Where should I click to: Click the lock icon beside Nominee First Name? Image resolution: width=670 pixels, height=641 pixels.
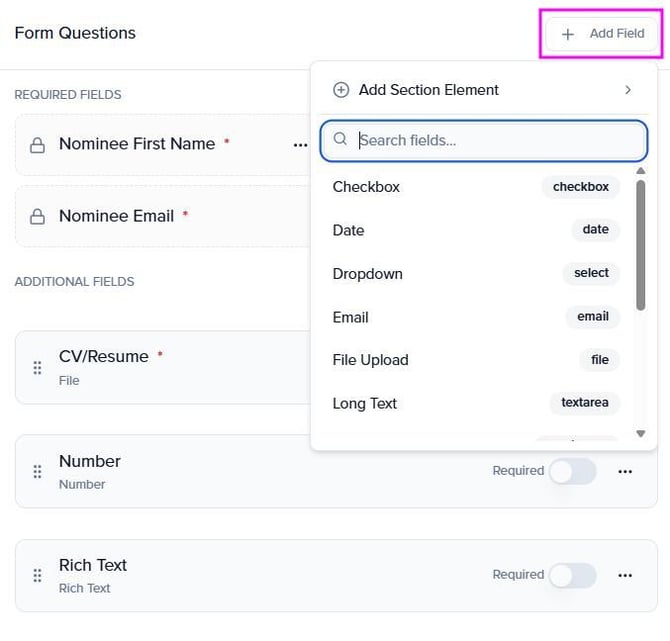click(37, 145)
